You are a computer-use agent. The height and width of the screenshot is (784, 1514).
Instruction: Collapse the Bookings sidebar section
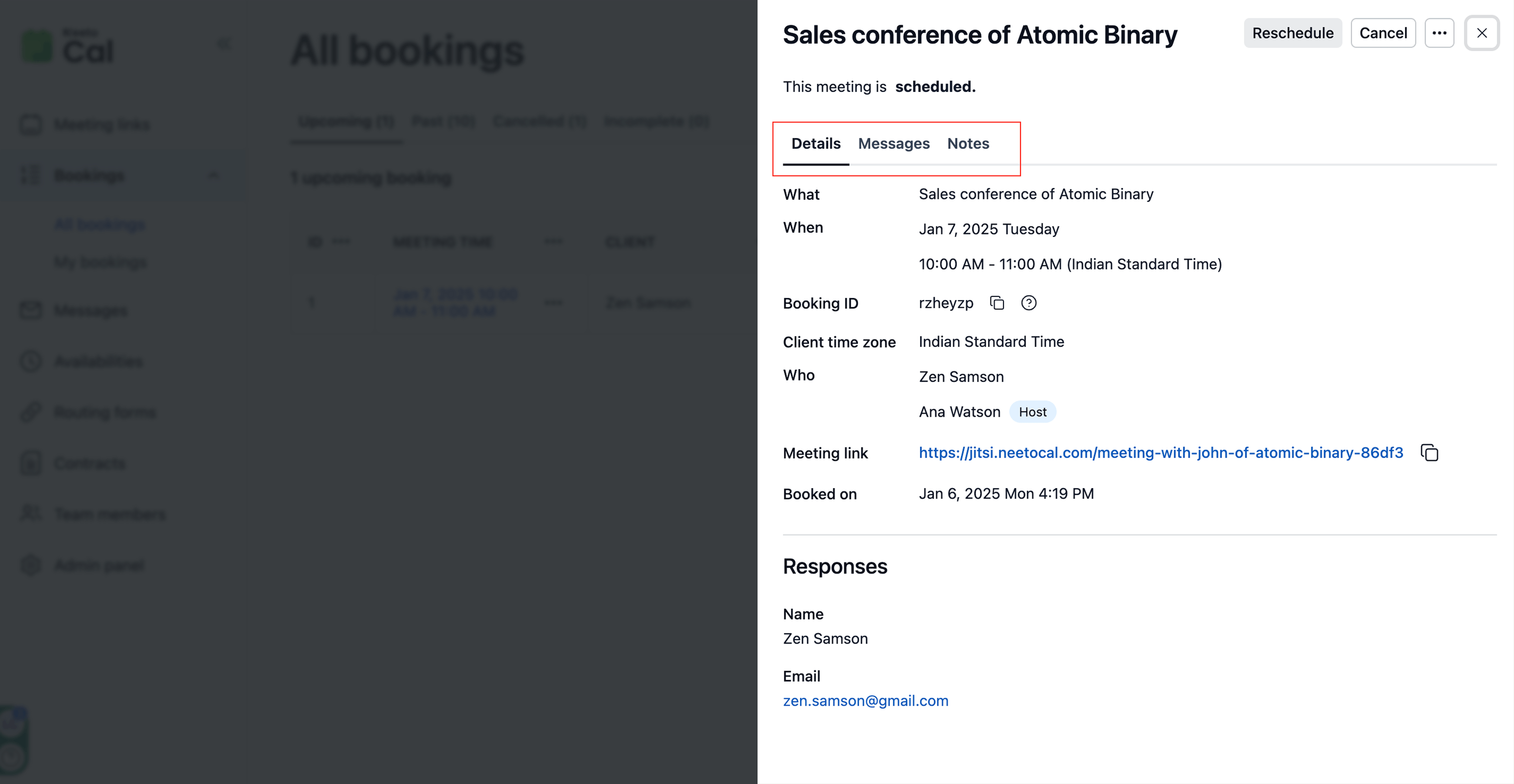(214, 175)
